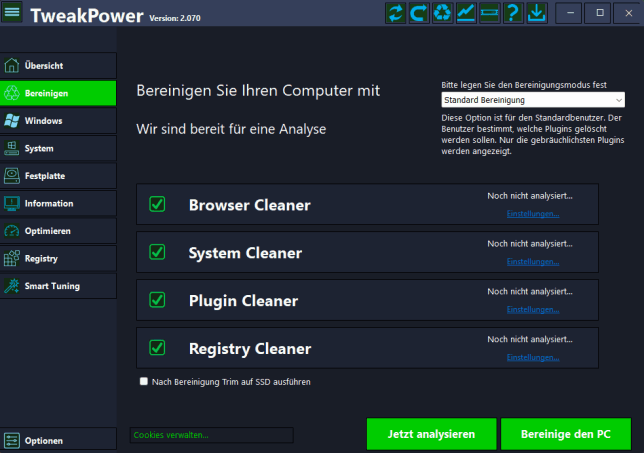Open the line chart toolbar icon
The width and height of the screenshot is (644, 453).
point(466,14)
